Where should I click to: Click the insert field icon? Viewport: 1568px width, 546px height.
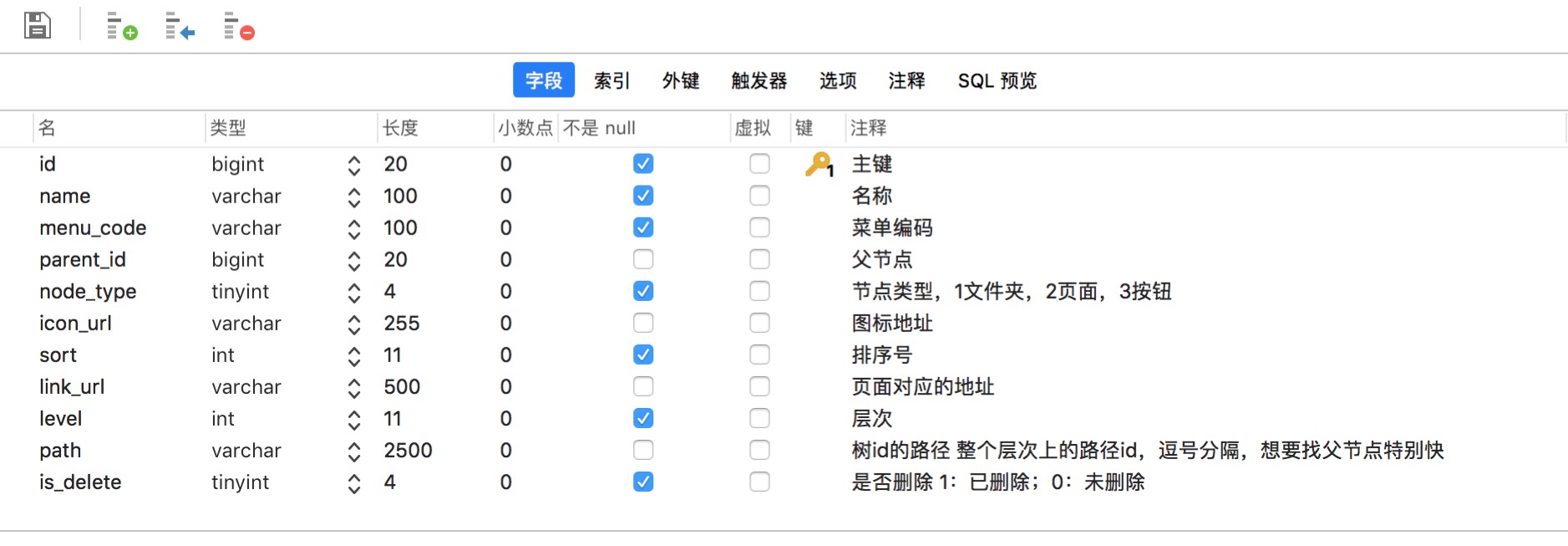tap(180, 26)
